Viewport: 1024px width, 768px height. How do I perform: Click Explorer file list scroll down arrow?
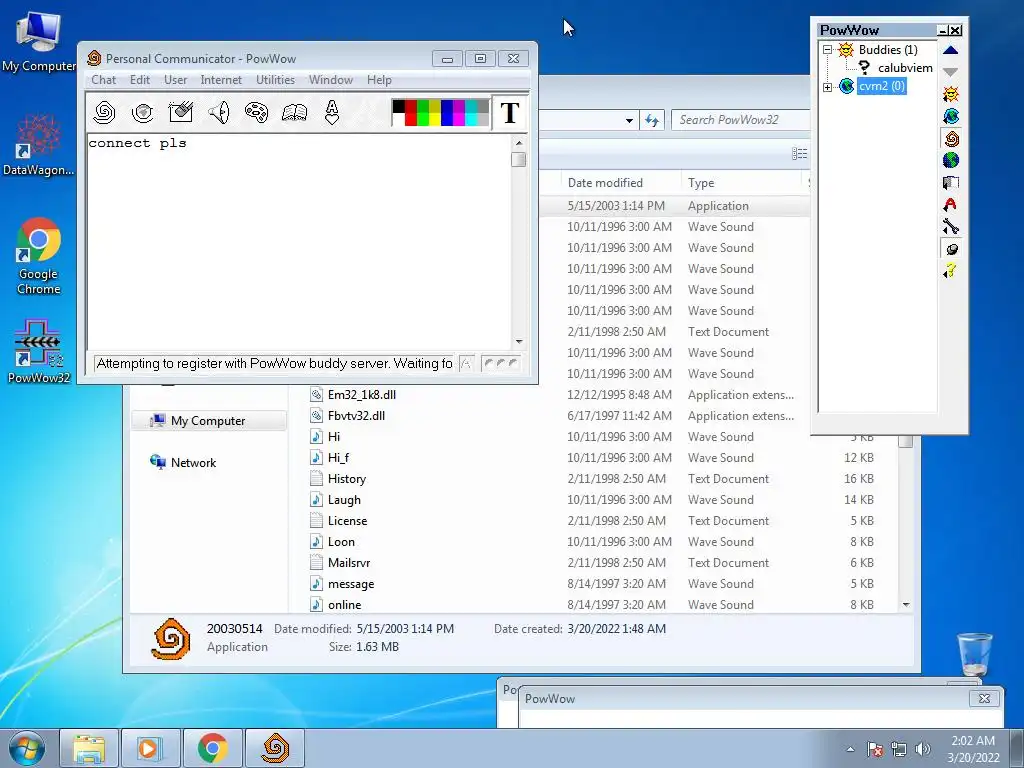click(x=906, y=605)
